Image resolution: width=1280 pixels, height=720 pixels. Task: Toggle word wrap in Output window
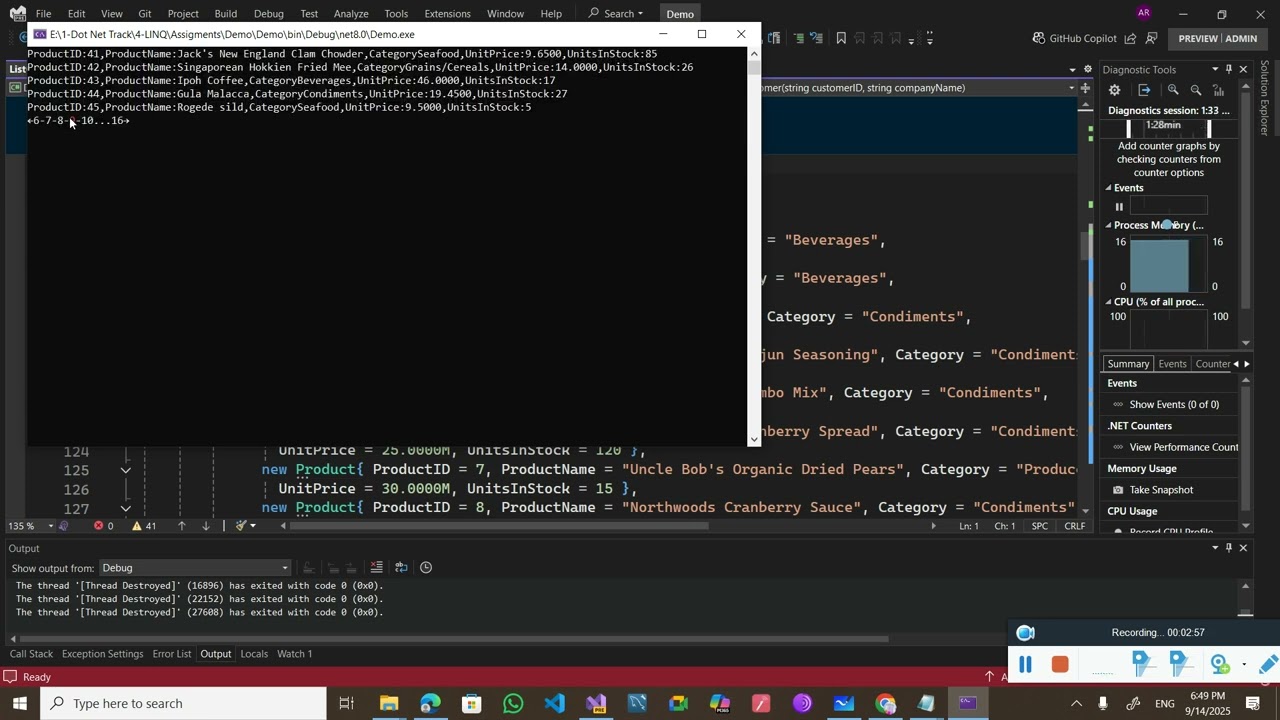[x=401, y=568]
